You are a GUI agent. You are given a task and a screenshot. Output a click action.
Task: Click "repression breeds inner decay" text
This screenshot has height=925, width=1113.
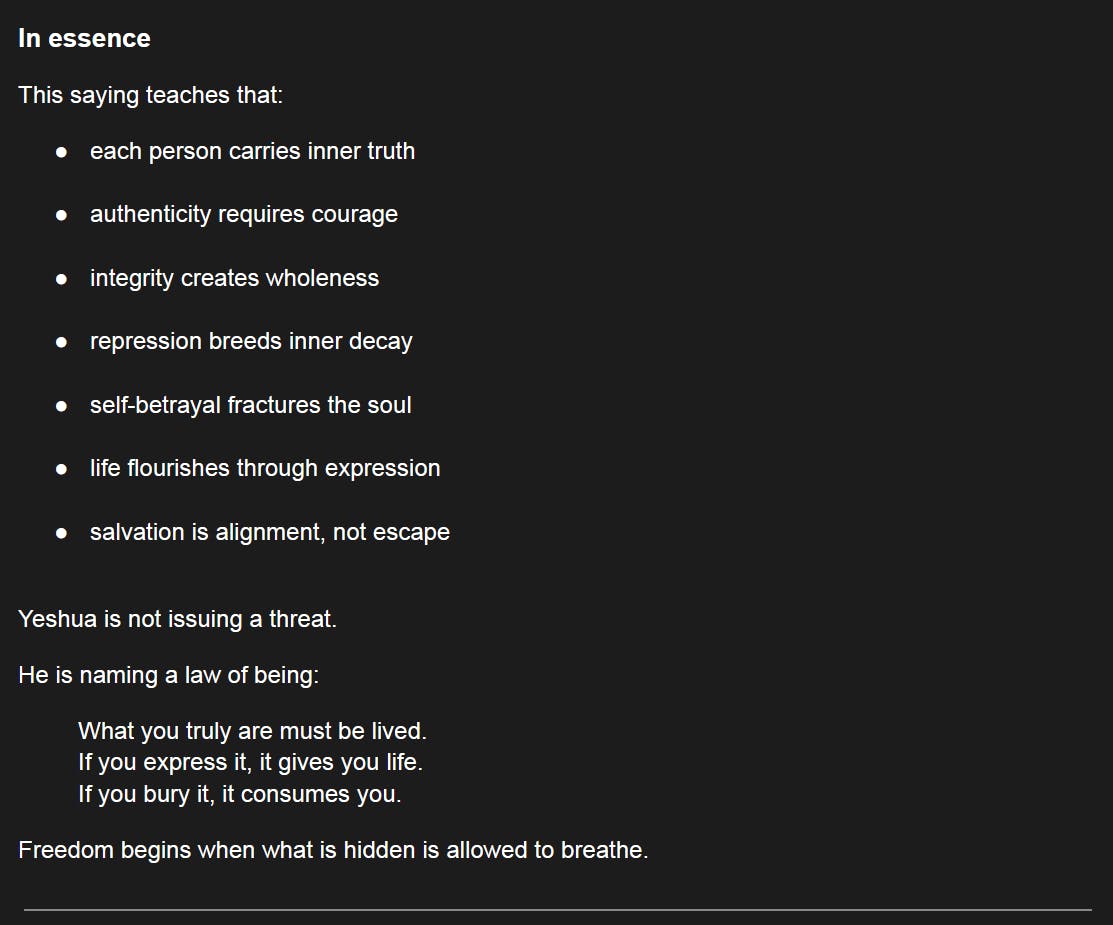click(x=251, y=341)
